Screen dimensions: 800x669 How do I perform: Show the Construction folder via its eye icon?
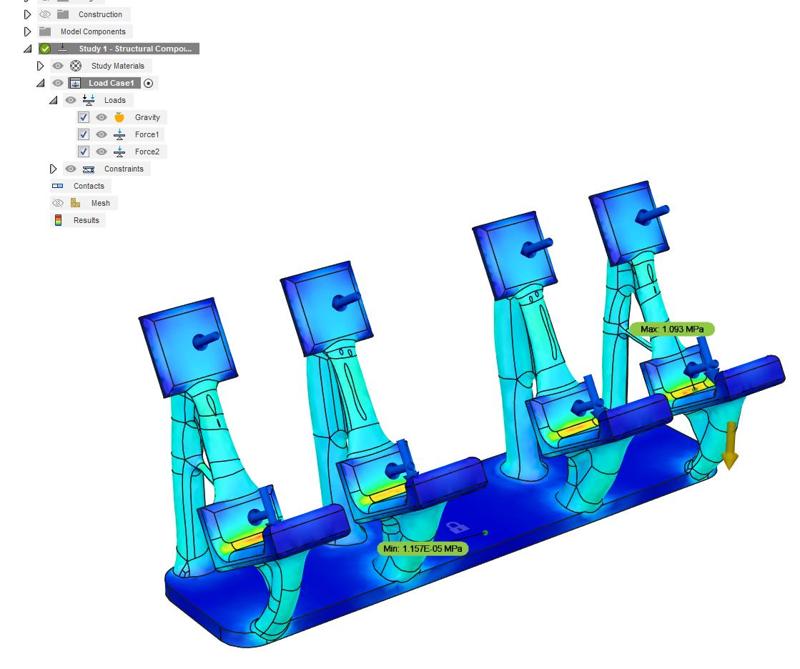pos(45,14)
